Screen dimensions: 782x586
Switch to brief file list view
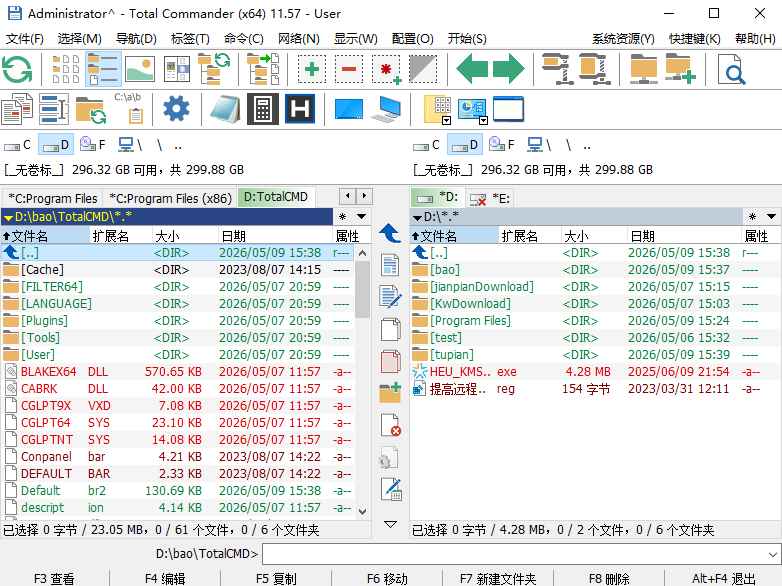pyautogui.click(x=65, y=69)
